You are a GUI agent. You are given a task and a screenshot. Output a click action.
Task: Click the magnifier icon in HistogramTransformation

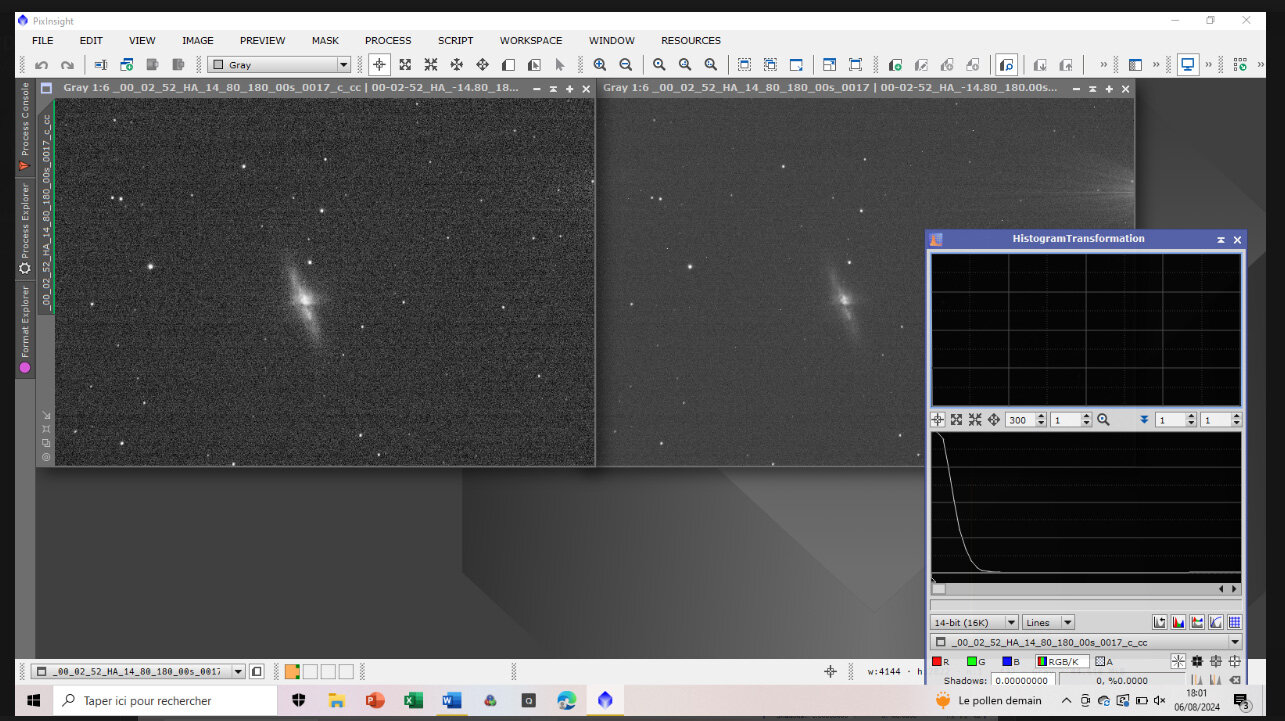click(1103, 420)
